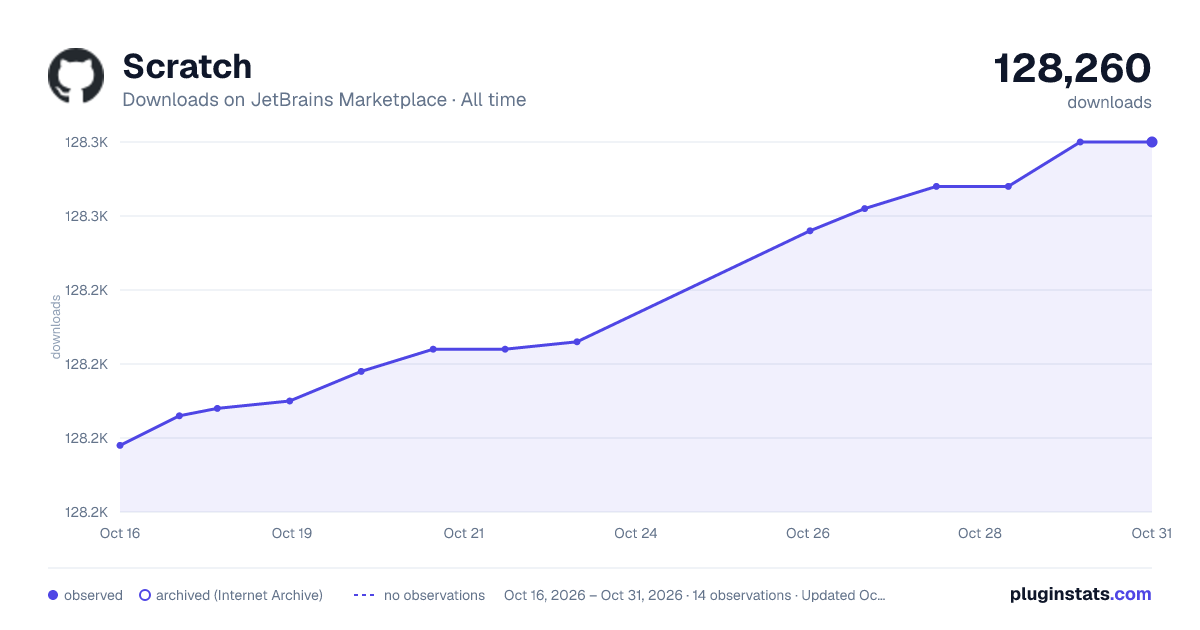This screenshot has width=1200, height=630.
Task: Click the rotated downloads y-axis title
Action: [x=56, y=327]
